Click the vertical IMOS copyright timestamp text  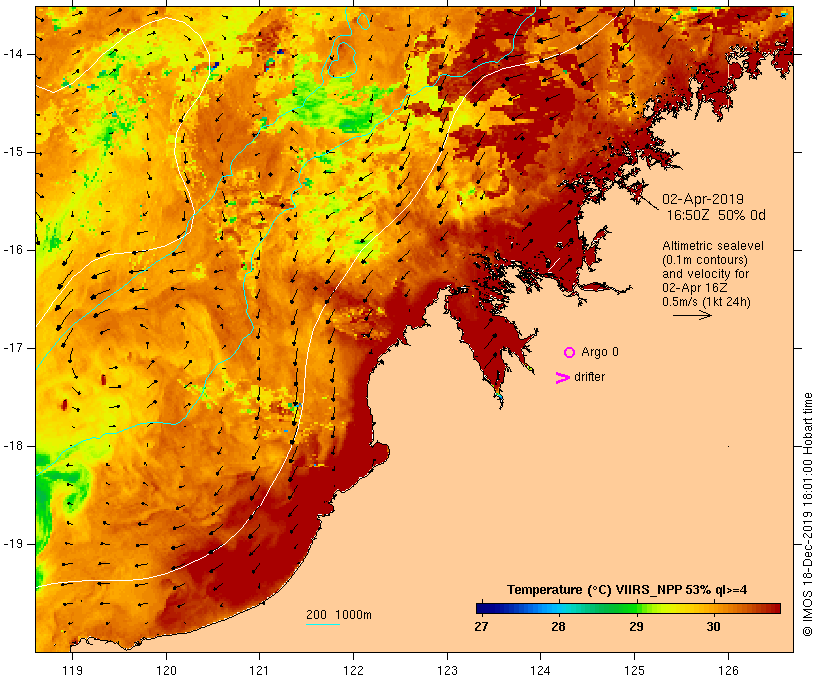pos(808,514)
